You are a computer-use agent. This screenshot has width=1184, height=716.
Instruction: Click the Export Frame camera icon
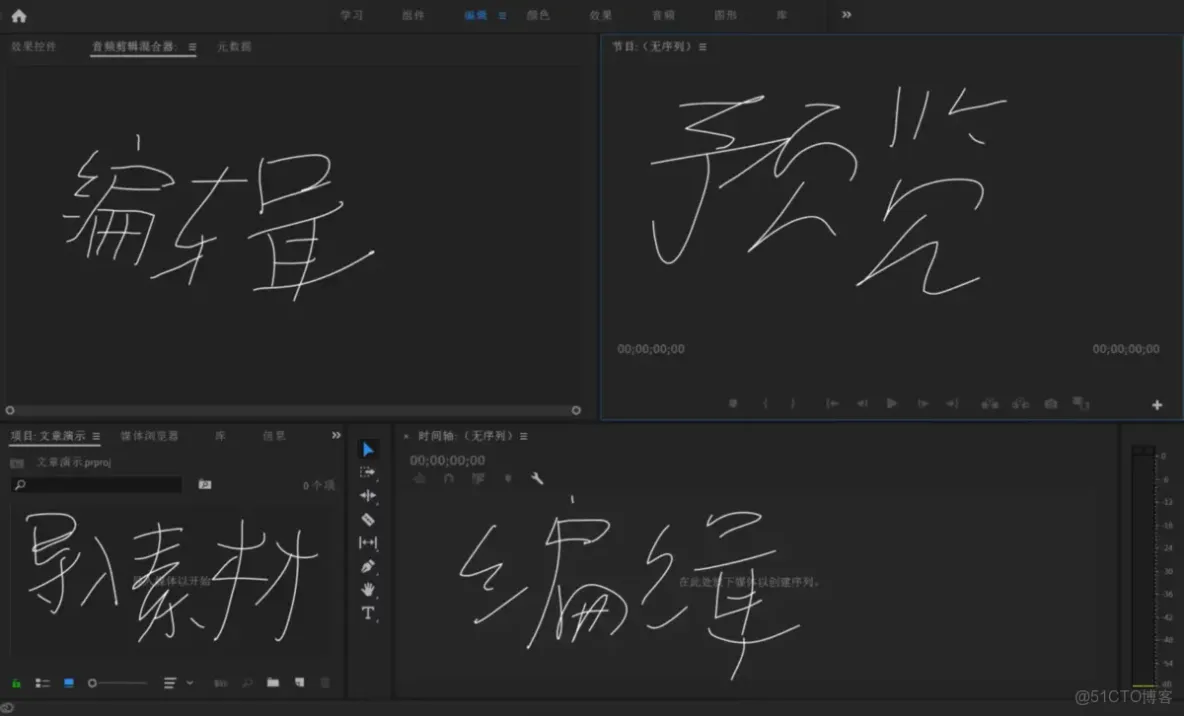(1050, 403)
